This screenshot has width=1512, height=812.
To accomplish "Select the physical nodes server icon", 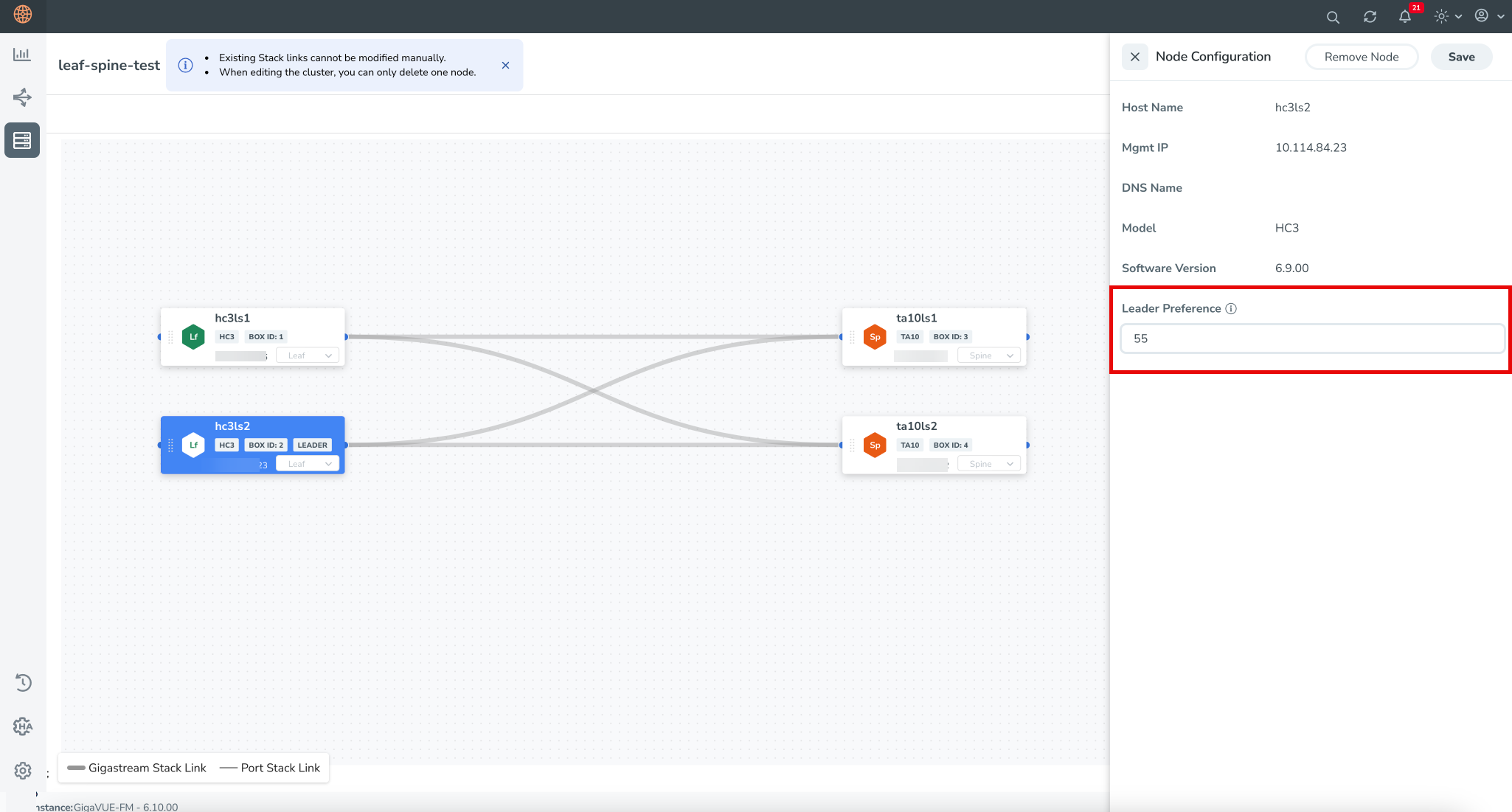I will click(22, 140).
